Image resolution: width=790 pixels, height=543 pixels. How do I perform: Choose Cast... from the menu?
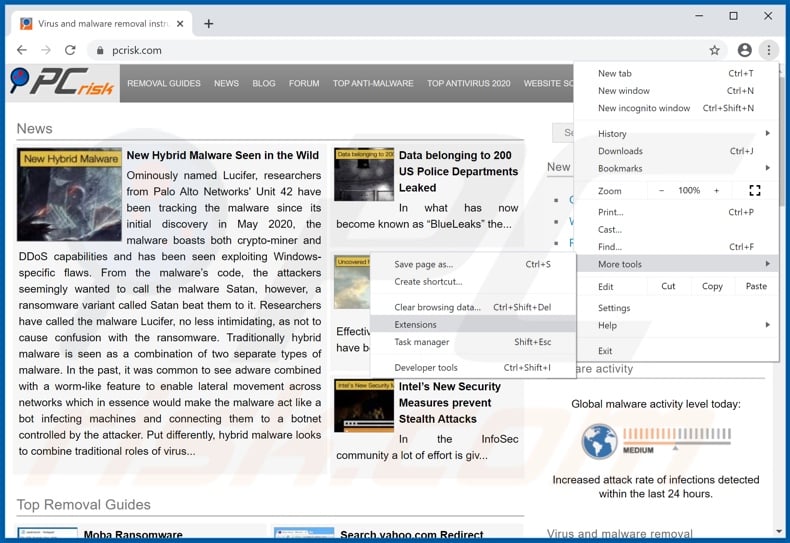[x=676, y=230]
